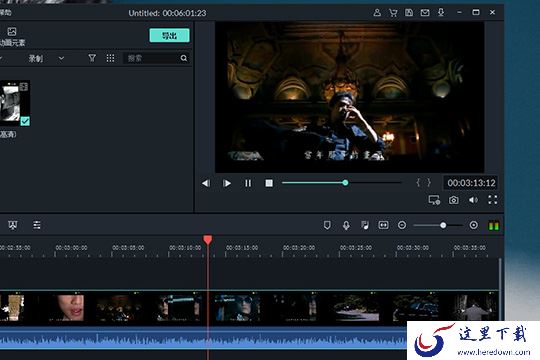Open the audio mixer icon
The image size is (540, 360).
pyautogui.click(x=365, y=225)
